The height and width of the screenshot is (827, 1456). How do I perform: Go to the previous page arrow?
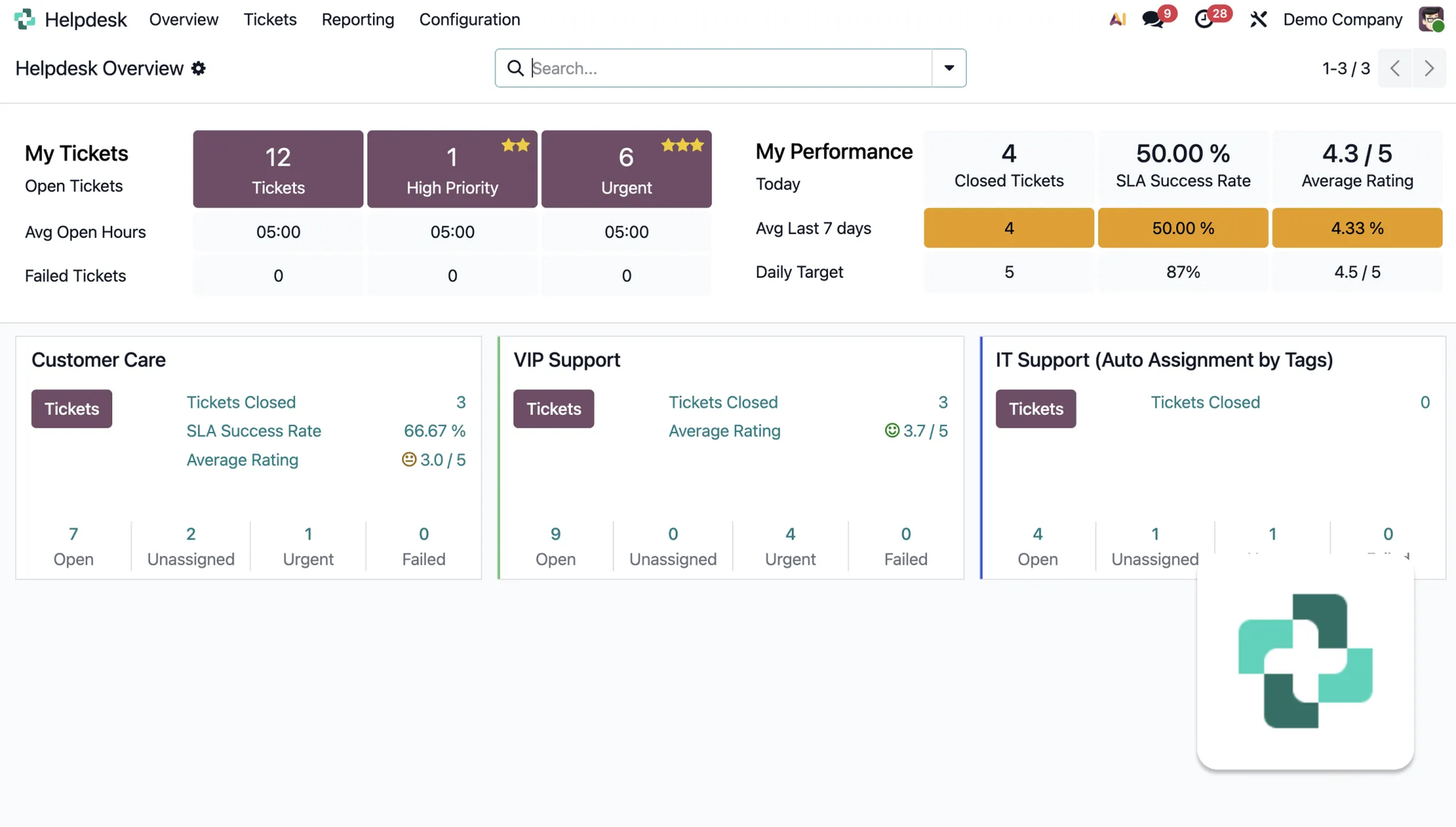pyautogui.click(x=1395, y=68)
